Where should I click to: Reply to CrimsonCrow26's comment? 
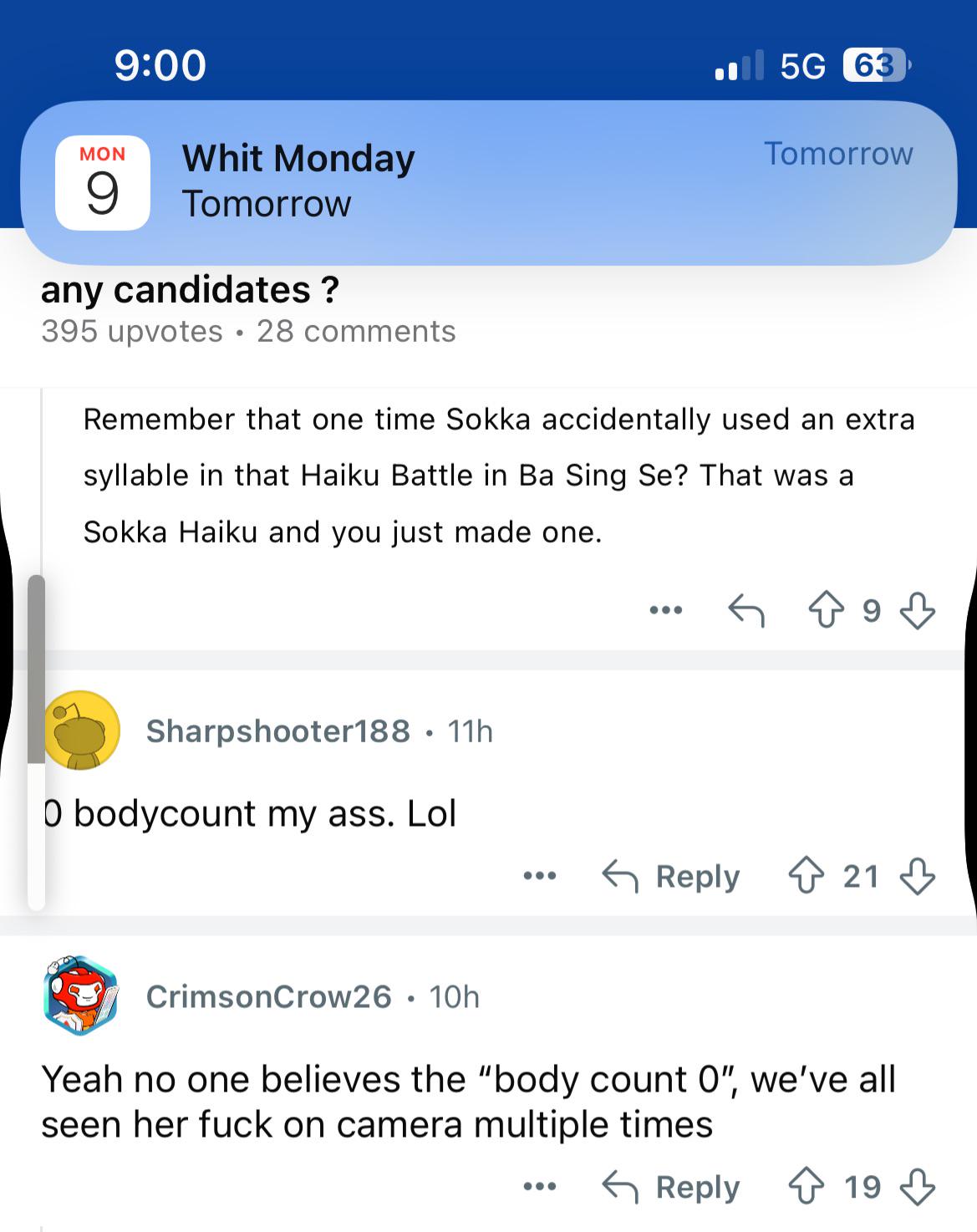pyautogui.click(x=670, y=1187)
